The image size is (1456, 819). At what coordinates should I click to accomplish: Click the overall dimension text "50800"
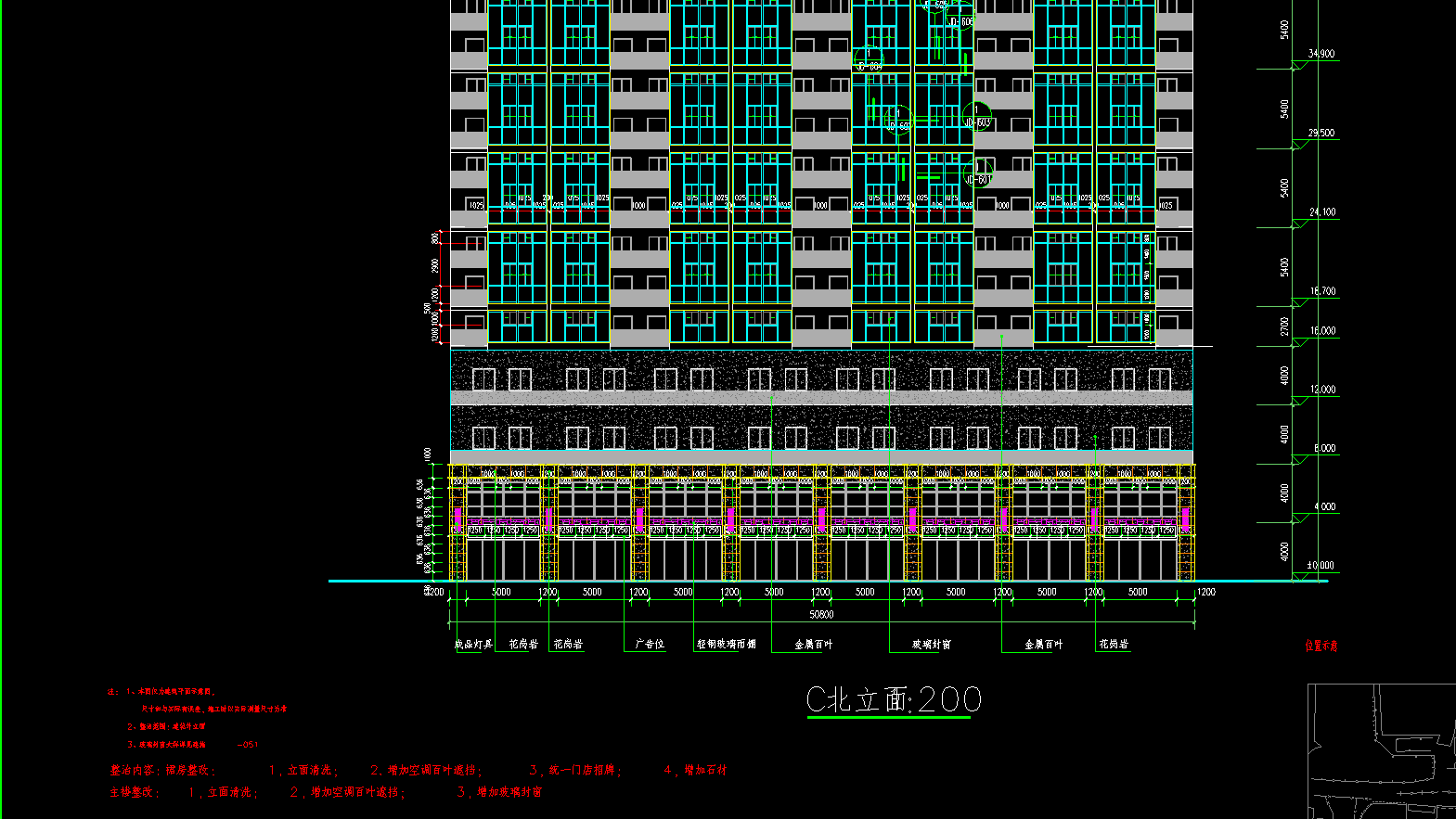pos(821,614)
